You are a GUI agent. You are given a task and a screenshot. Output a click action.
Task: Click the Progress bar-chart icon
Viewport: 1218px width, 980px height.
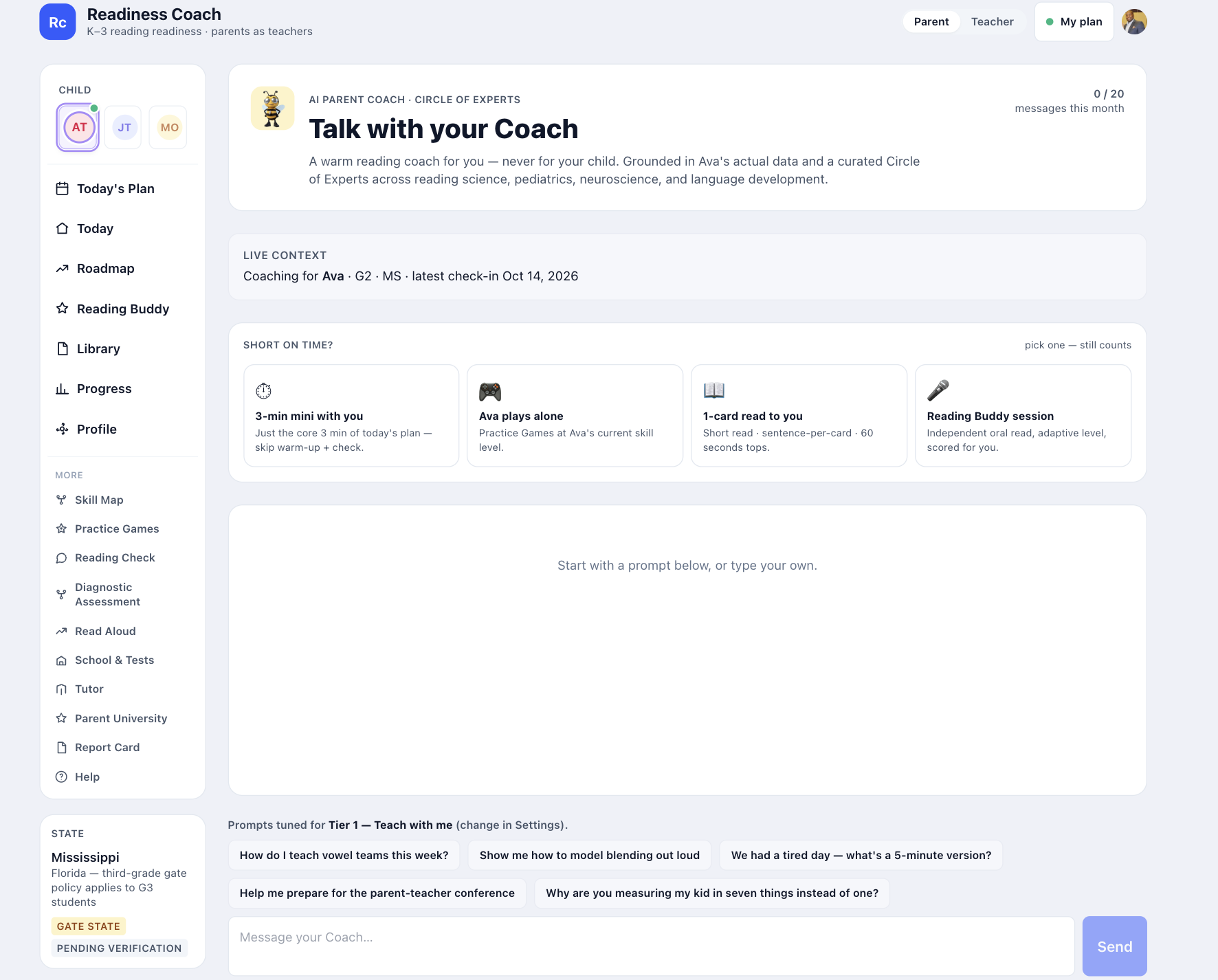(x=63, y=389)
